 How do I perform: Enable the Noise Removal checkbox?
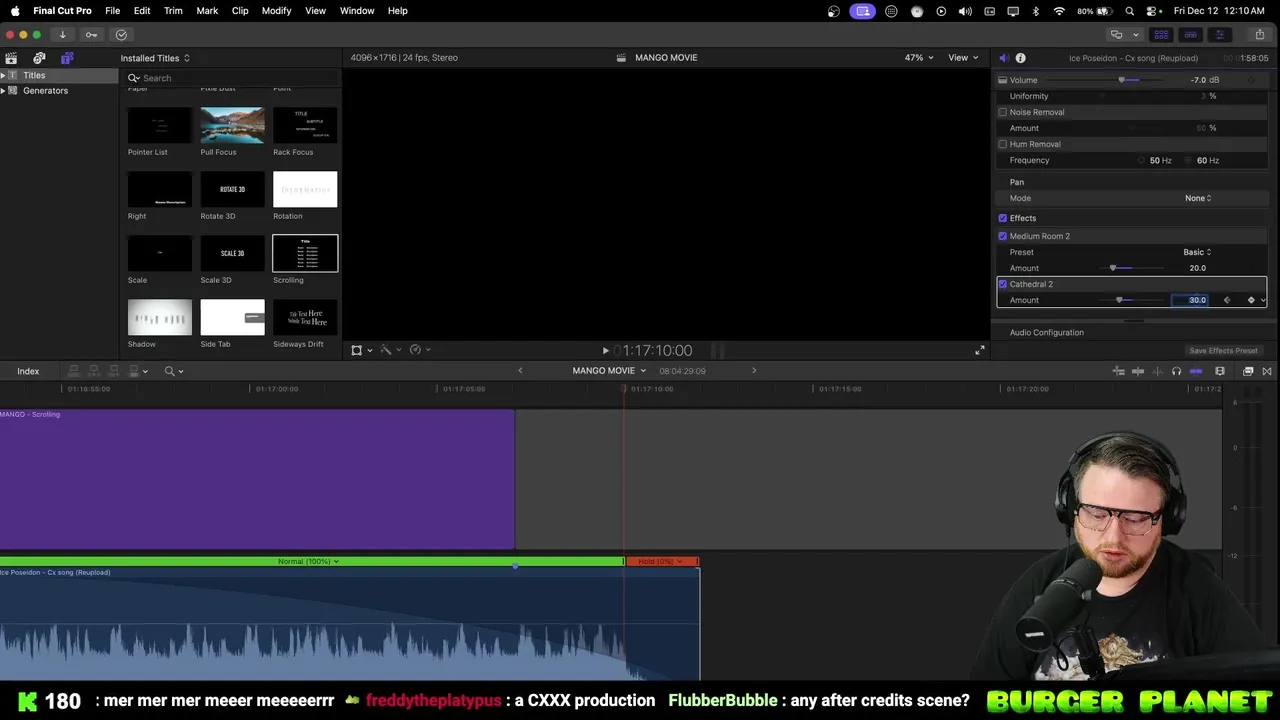pos(1003,112)
